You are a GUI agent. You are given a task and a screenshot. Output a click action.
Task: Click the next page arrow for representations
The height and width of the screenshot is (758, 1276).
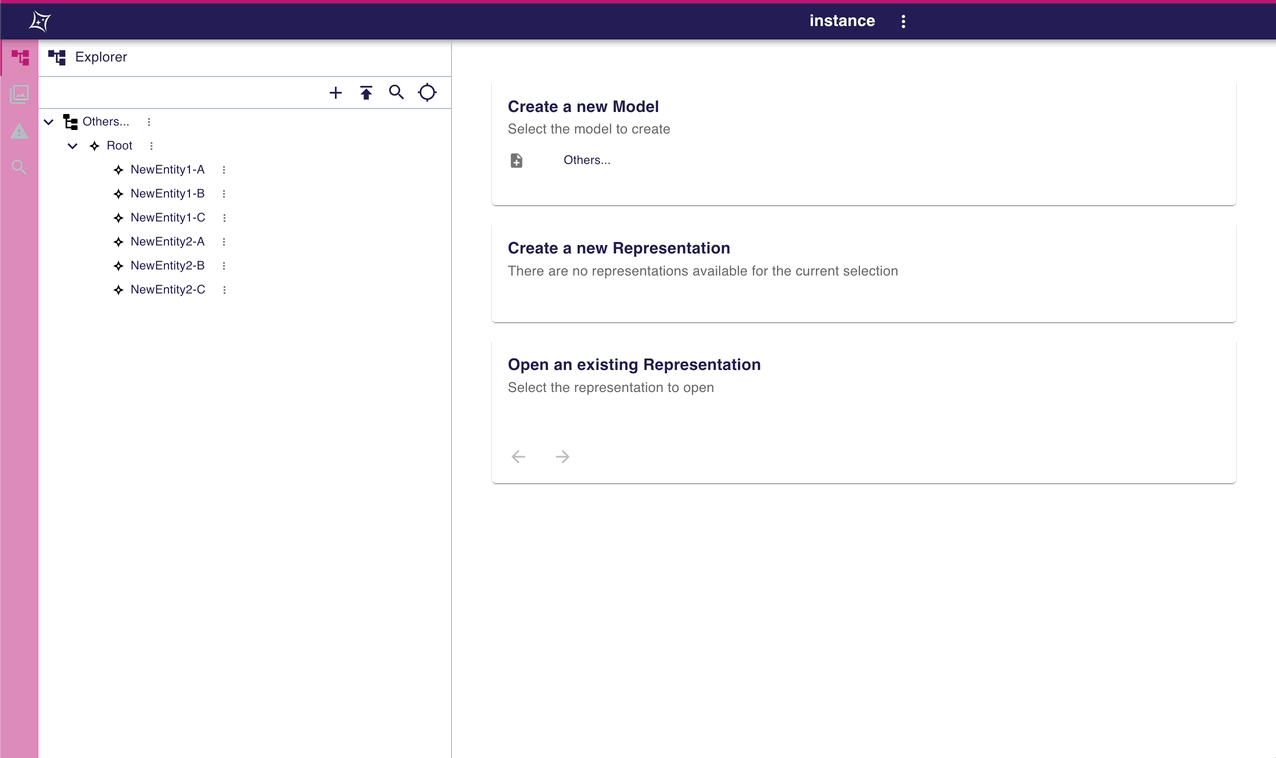click(x=563, y=457)
